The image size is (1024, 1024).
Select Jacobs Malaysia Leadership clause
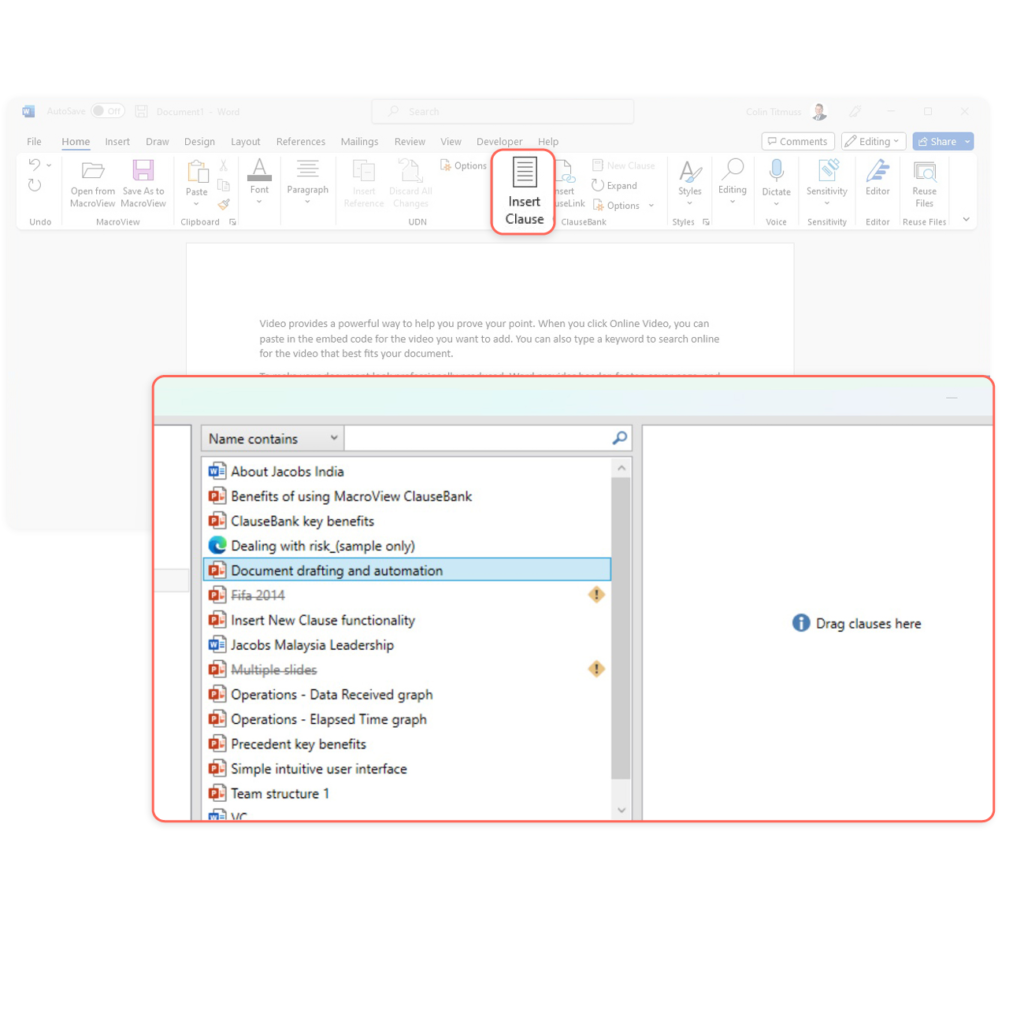click(407, 645)
